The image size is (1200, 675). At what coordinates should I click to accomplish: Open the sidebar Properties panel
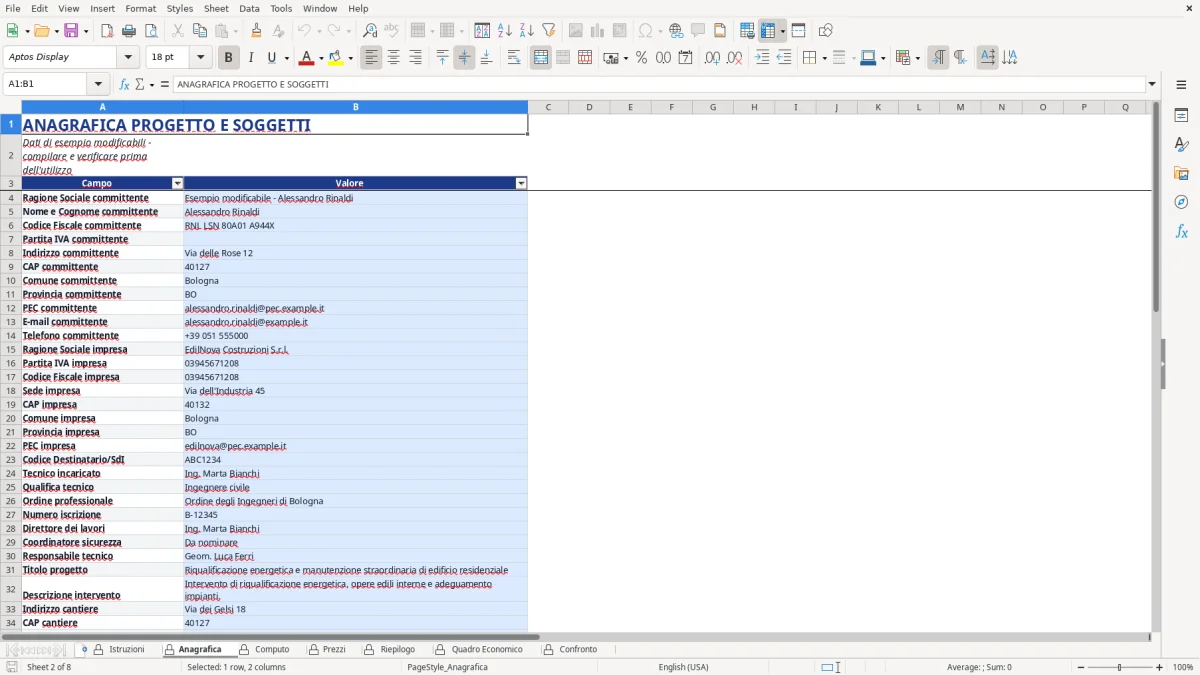click(1181, 115)
